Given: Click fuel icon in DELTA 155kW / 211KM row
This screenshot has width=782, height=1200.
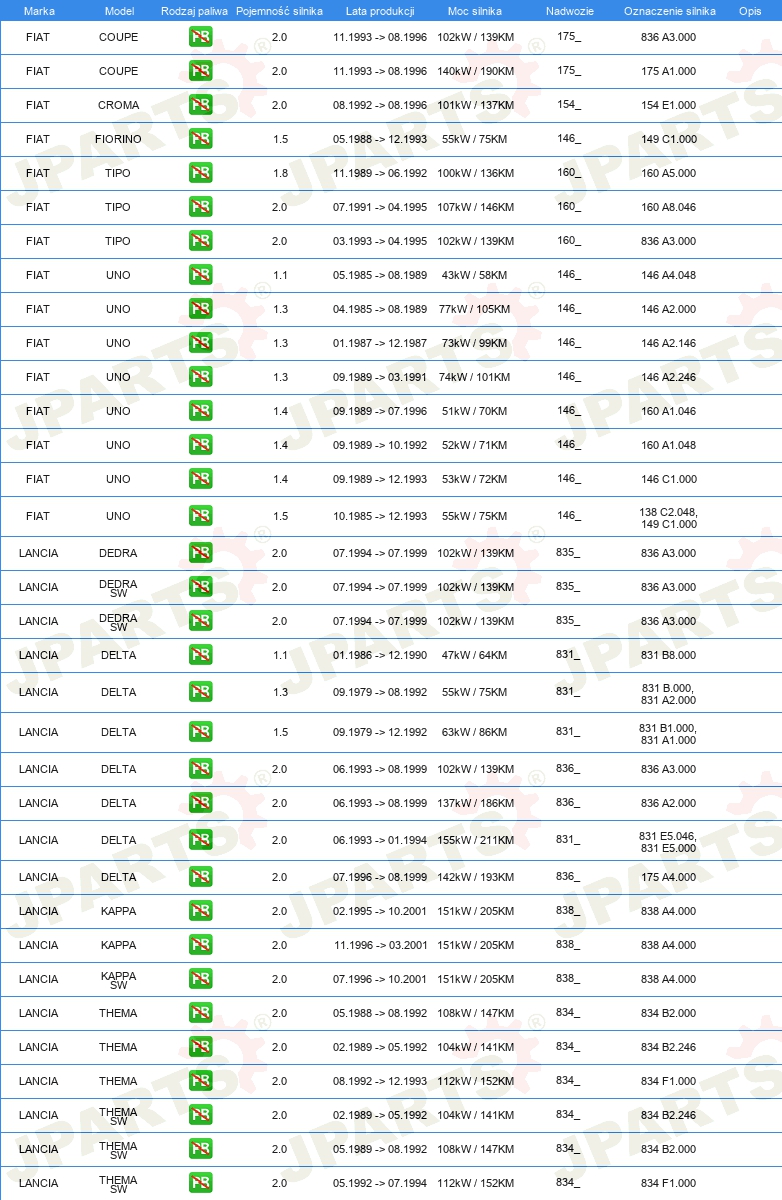Looking at the screenshot, I should [200, 840].
